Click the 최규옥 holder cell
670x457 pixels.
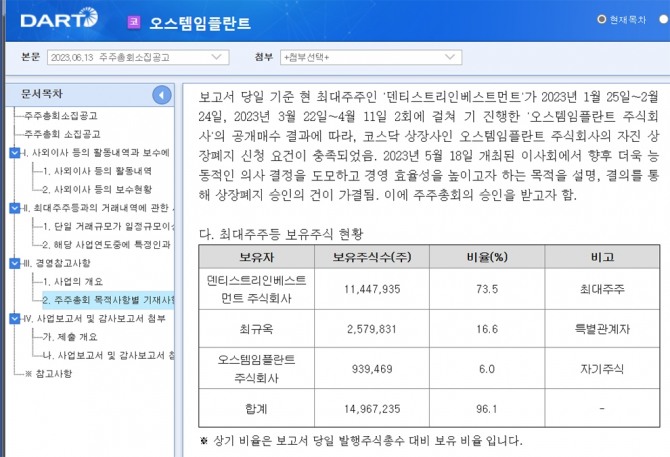[256, 329]
